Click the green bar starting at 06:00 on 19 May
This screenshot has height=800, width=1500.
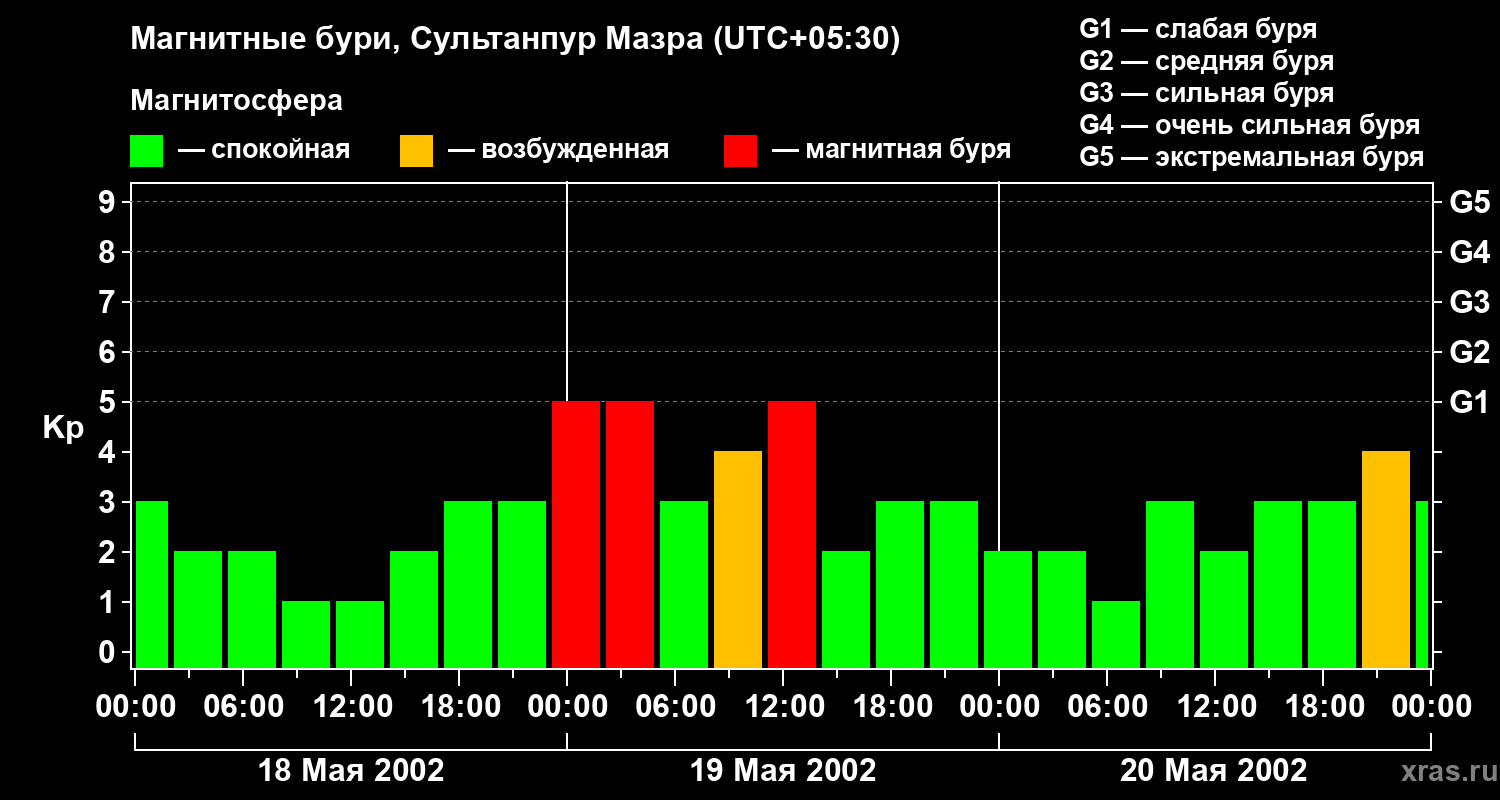[x=684, y=585]
